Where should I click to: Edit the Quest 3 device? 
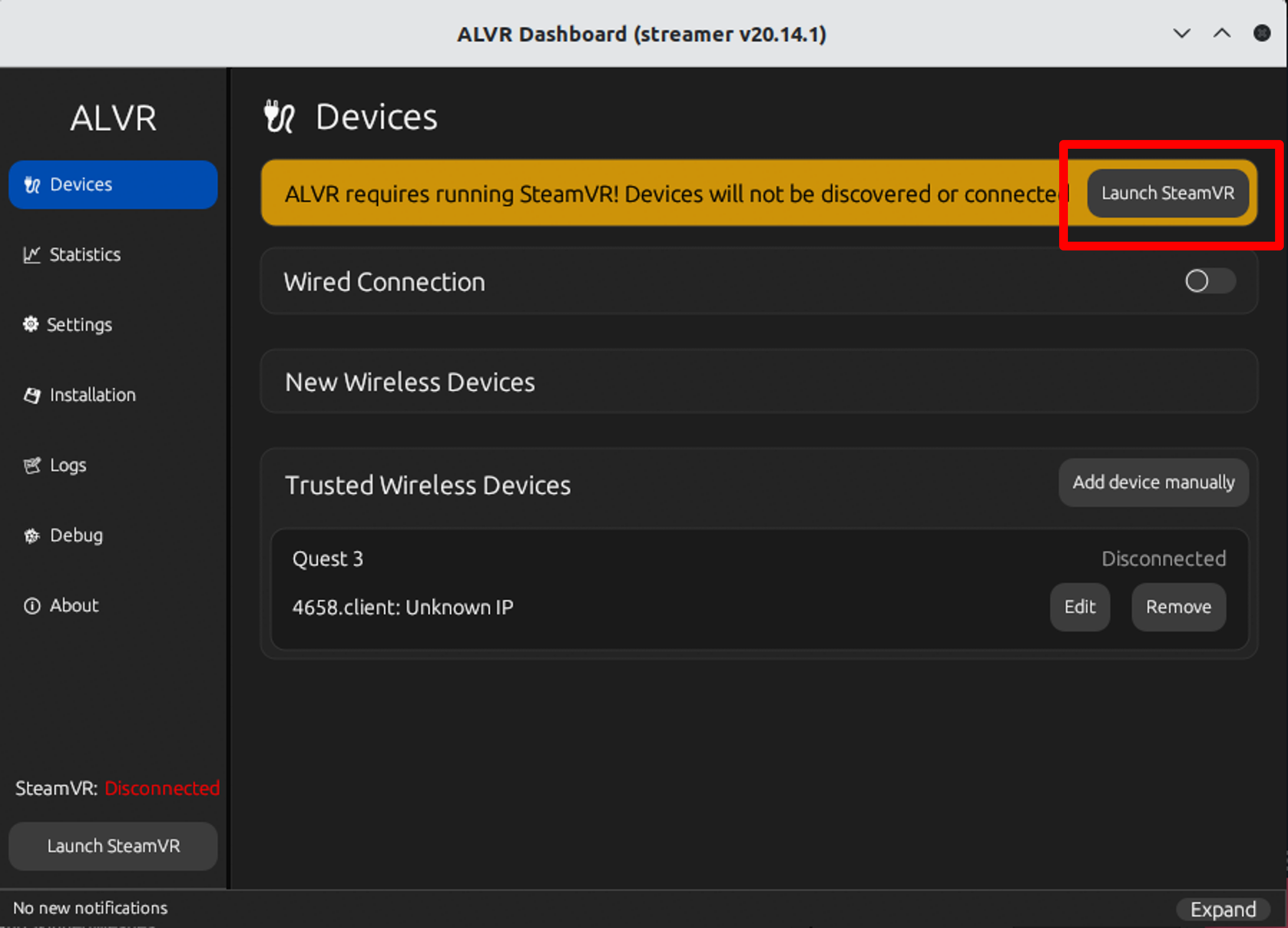coord(1079,607)
